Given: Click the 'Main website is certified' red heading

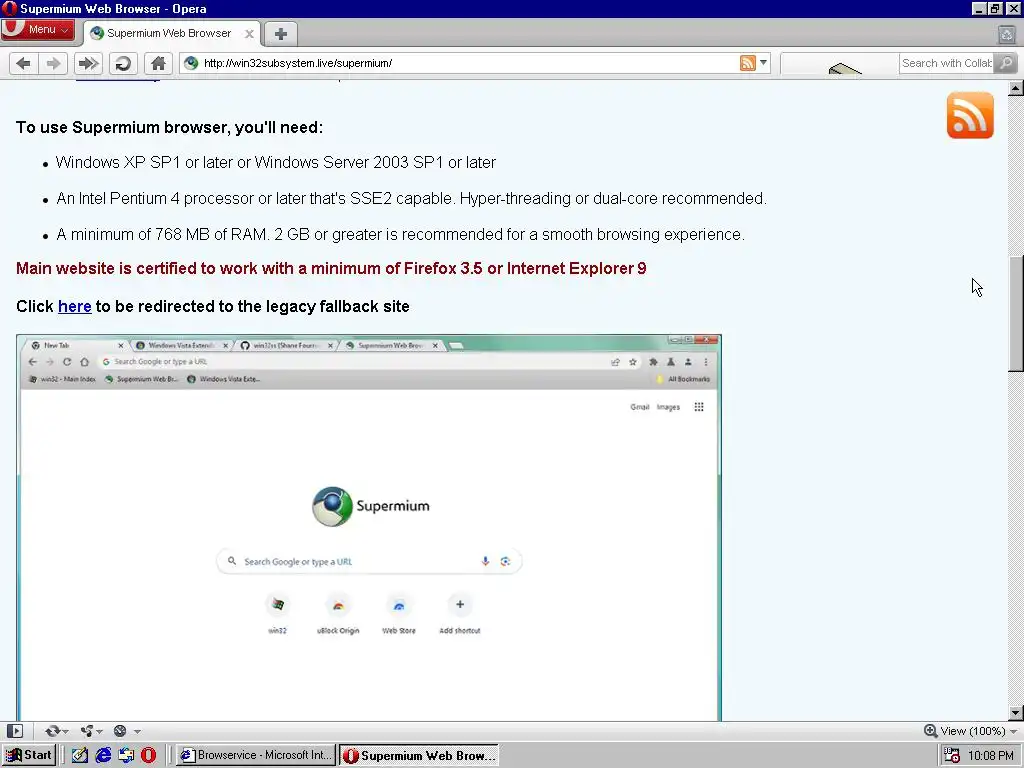Looking at the screenshot, I should [331, 268].
